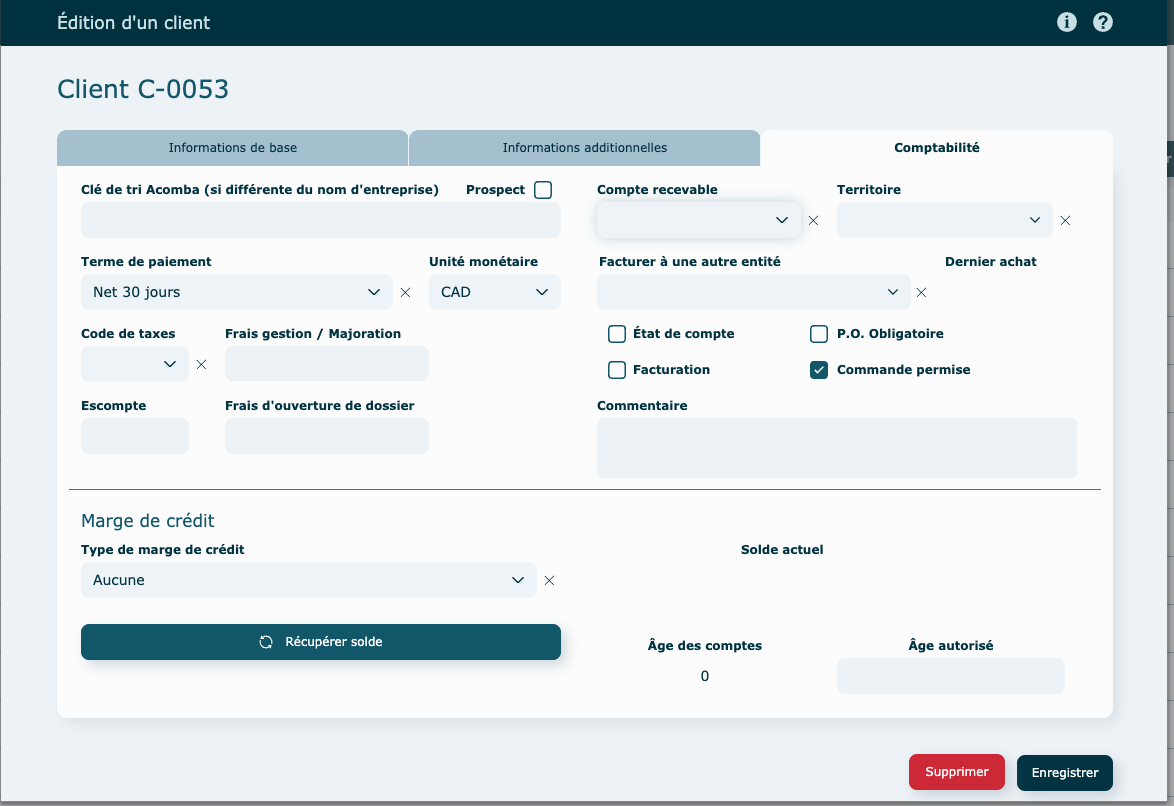Open the Informations additionnelles tab
Image resolution: width=1174 pixels, height=806 pixels.
(x=584, y=148)
